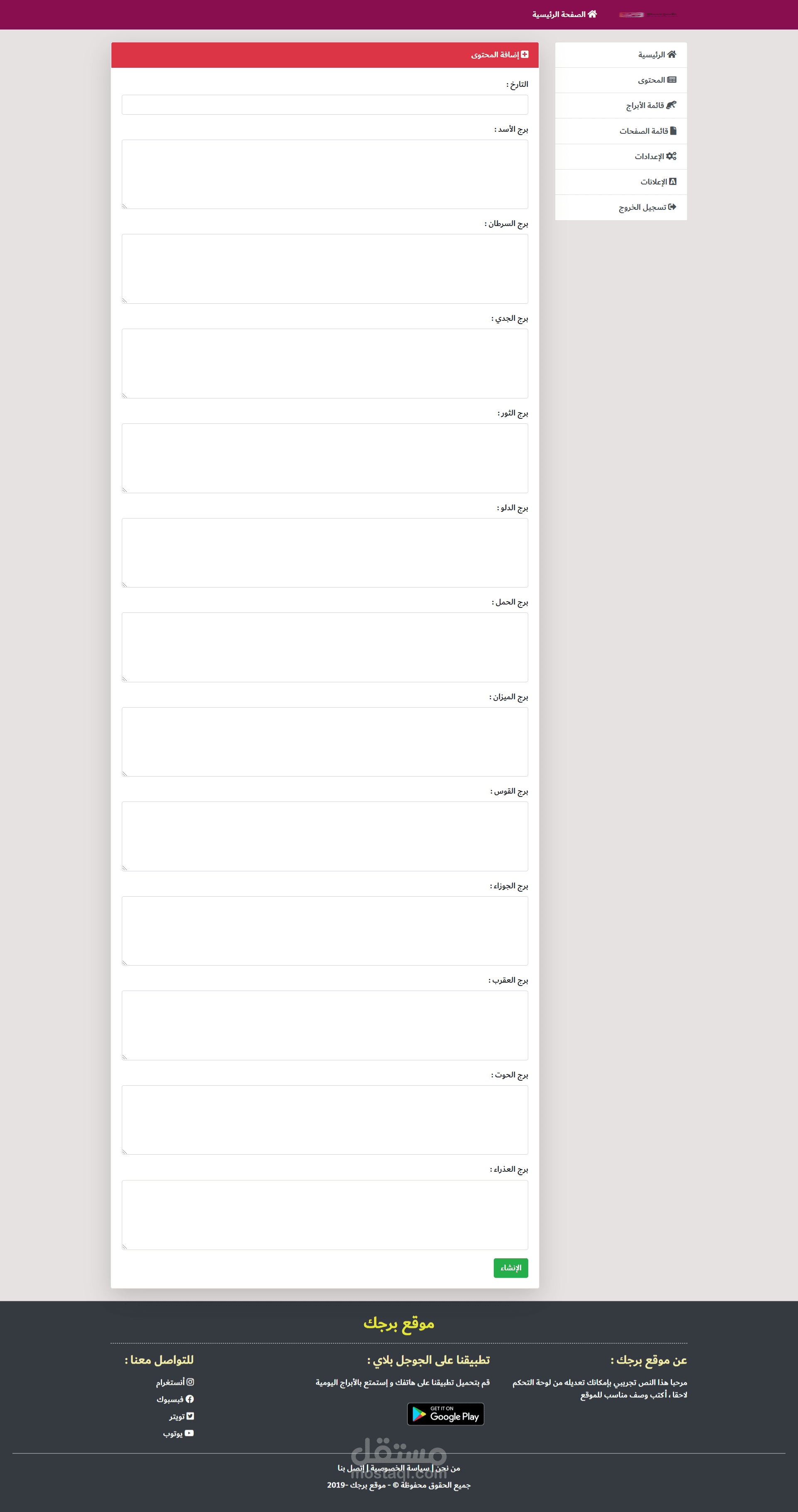Click the YouTube icon in footer
Viewport: 798px width, 1512px height.
click(x=189, y=1433)
